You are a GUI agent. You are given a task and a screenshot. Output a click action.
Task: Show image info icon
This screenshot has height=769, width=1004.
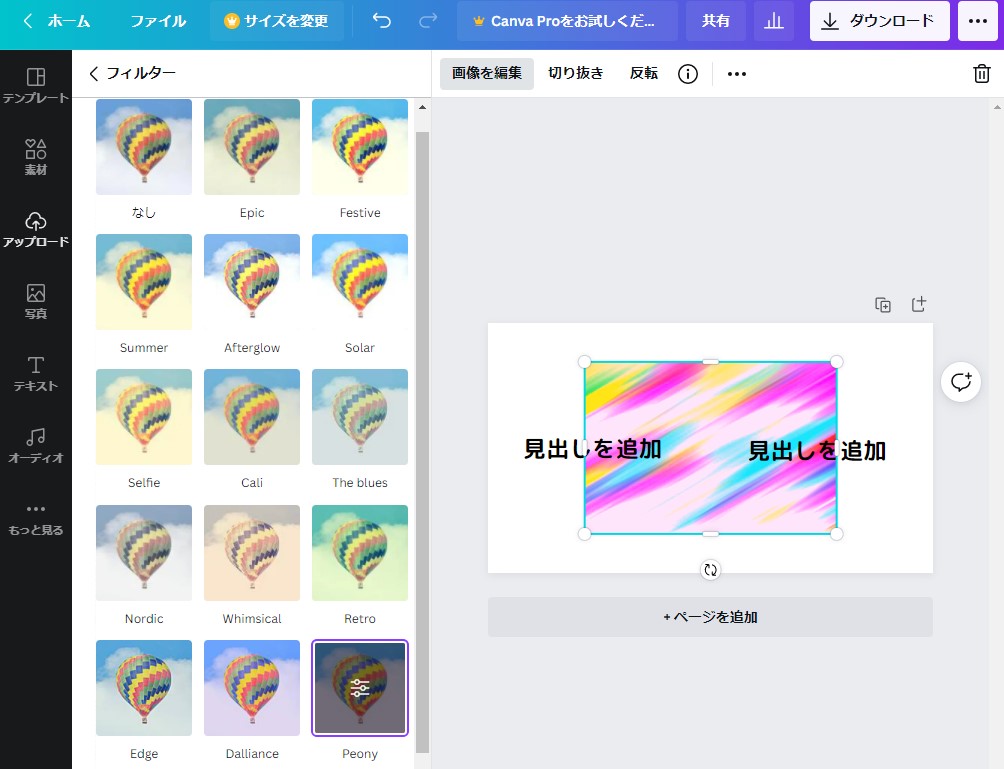(x=688, y=74)
